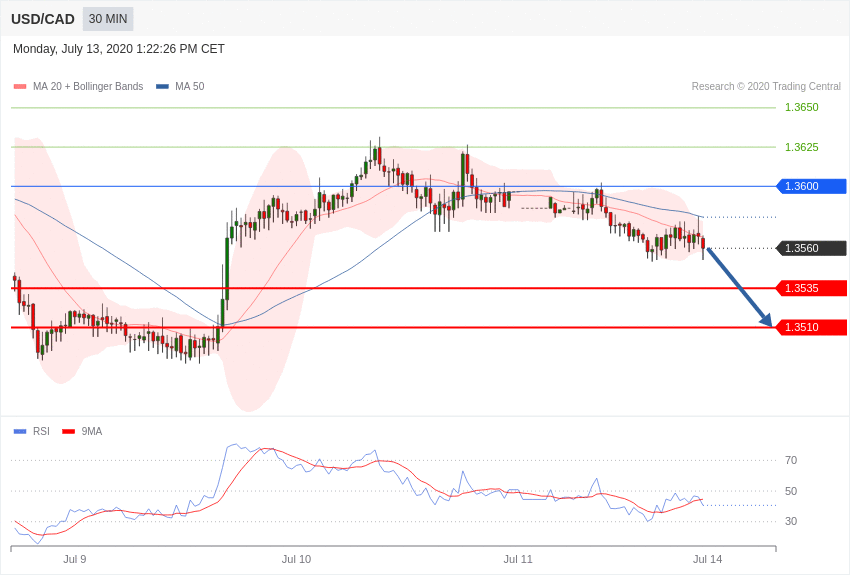Click the USD/CAD pair title
The width and height of the screenshot is (850, 576).
click(43, 20)
